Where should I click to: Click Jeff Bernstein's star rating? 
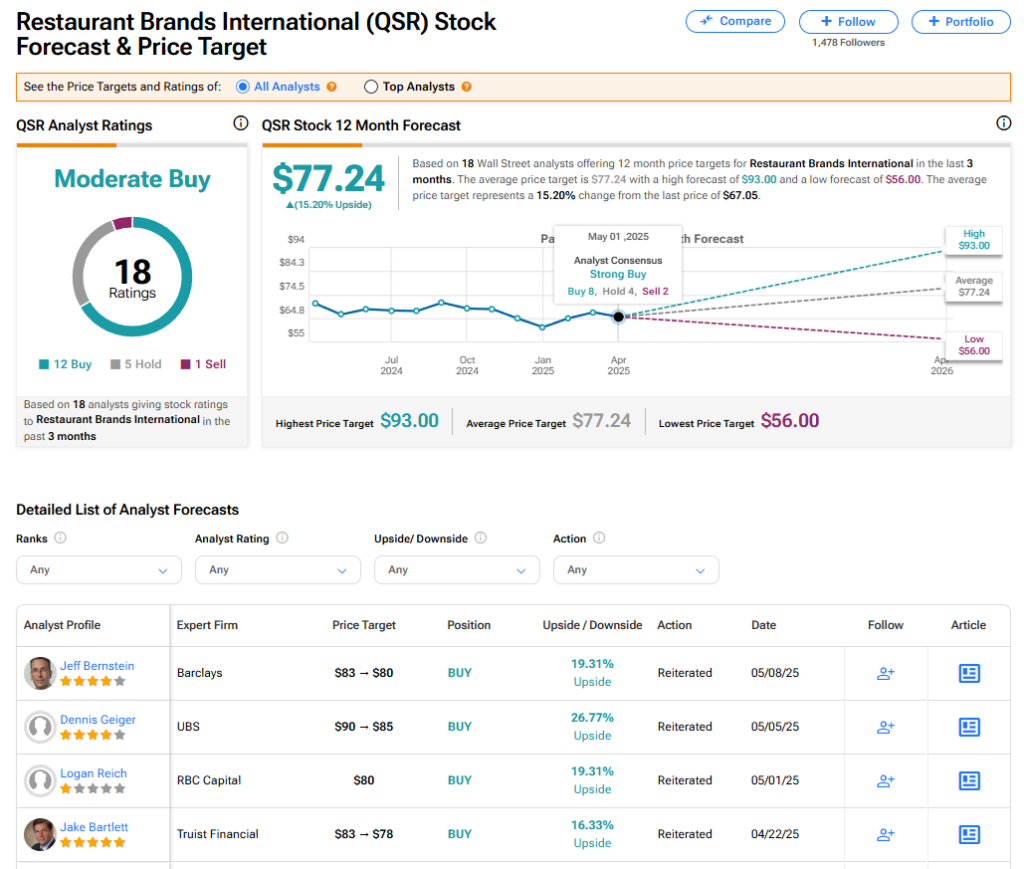tap(93, 681)
